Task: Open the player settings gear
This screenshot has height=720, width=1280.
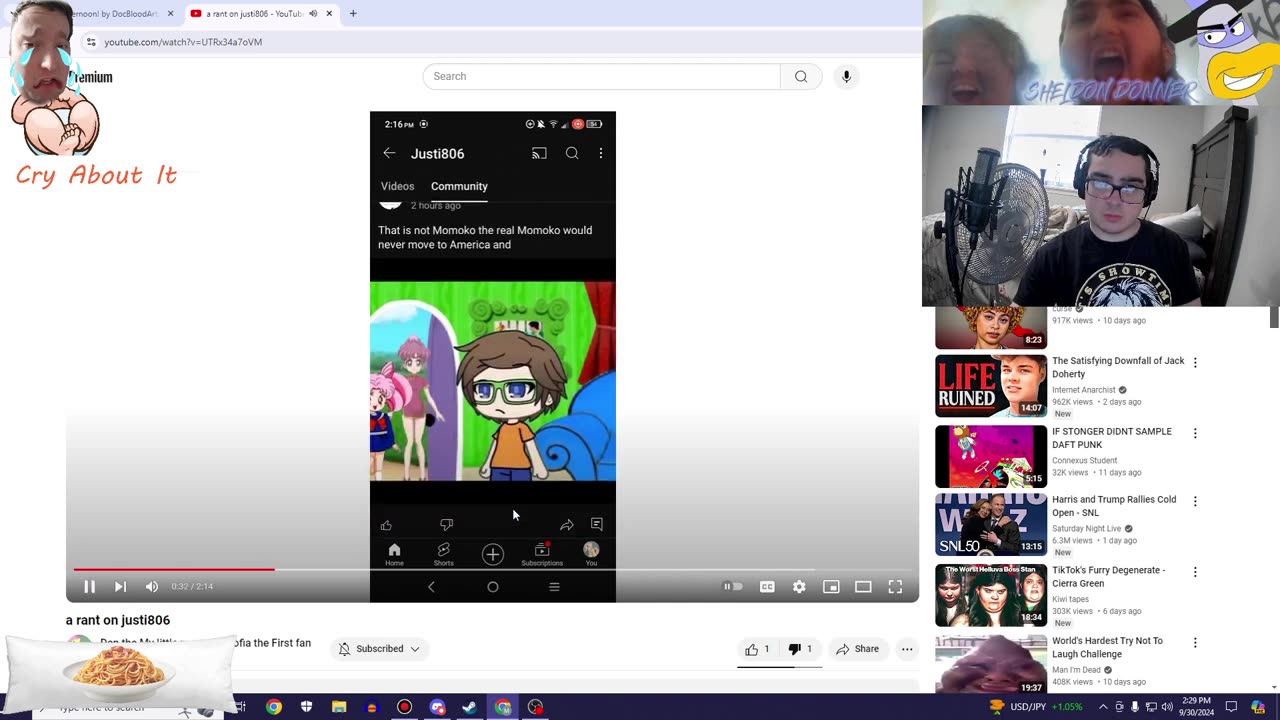Action: pos(799,587)
